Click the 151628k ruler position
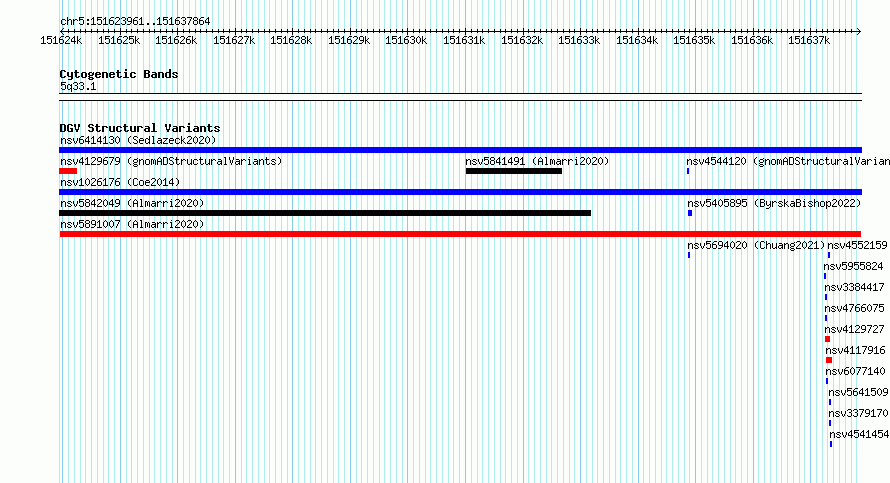 [x=291, y=40]
